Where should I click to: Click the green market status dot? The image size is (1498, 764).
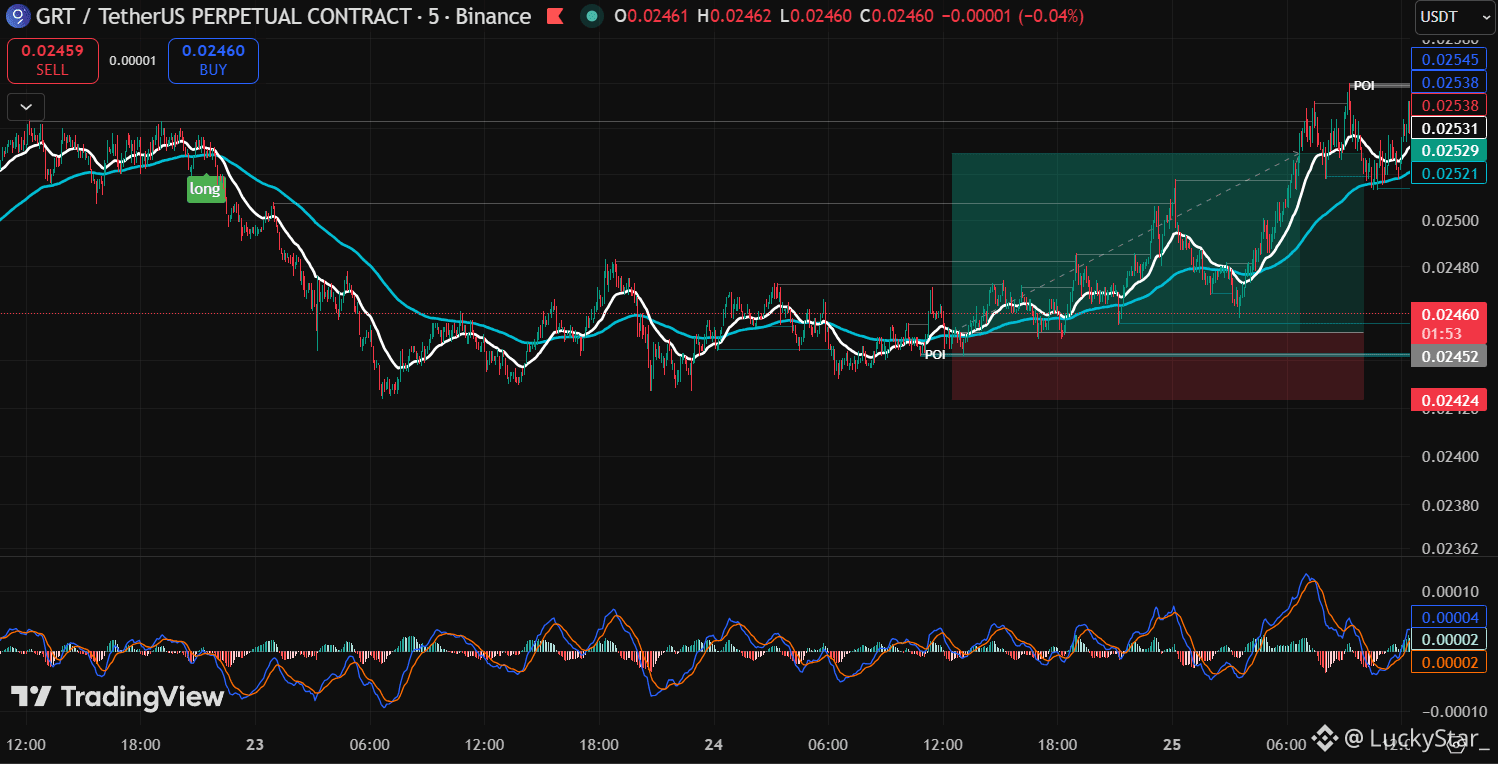pos(591,16)
